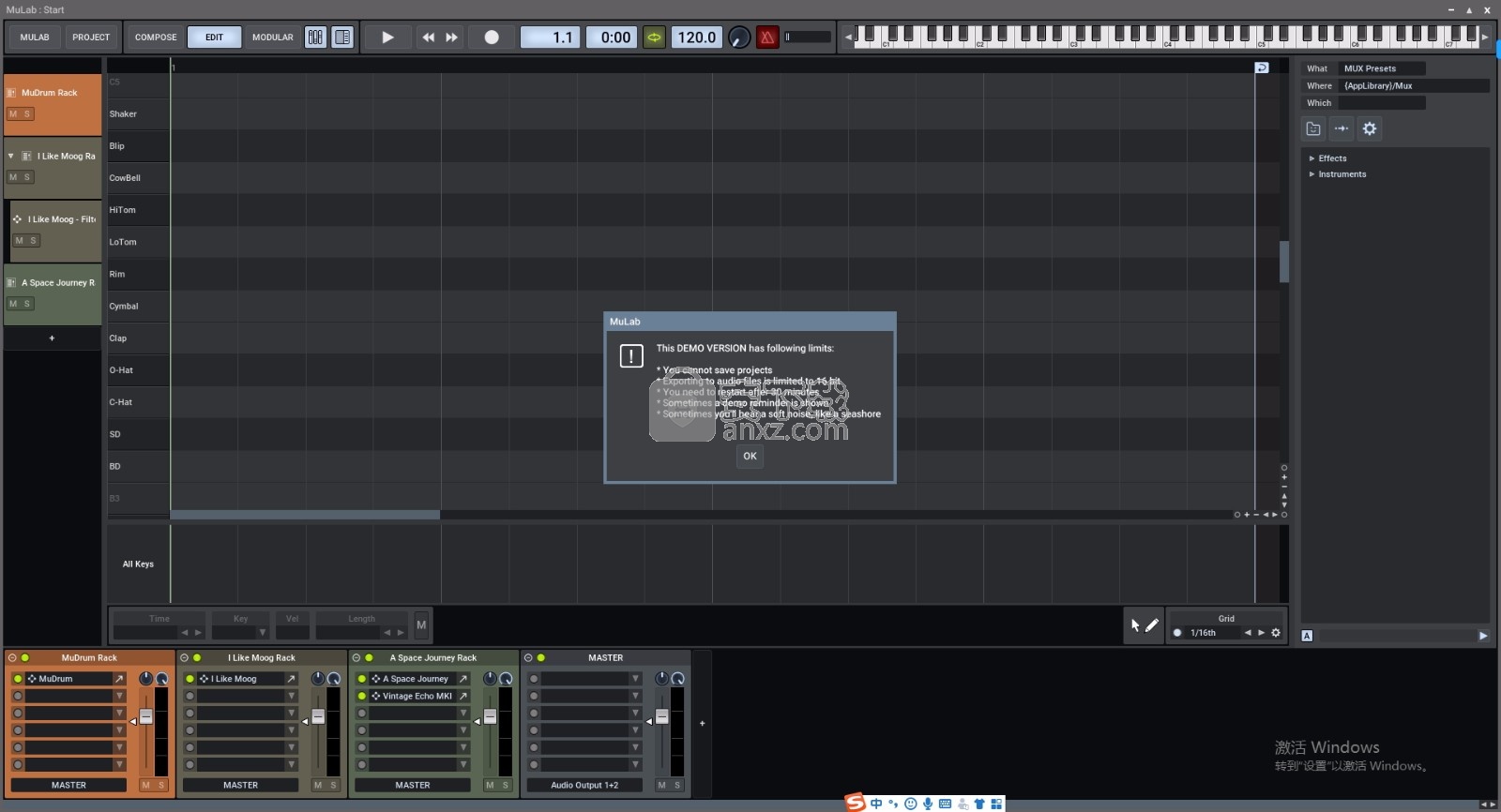Open the I Like Moog module editor arrow

(291, 679)
